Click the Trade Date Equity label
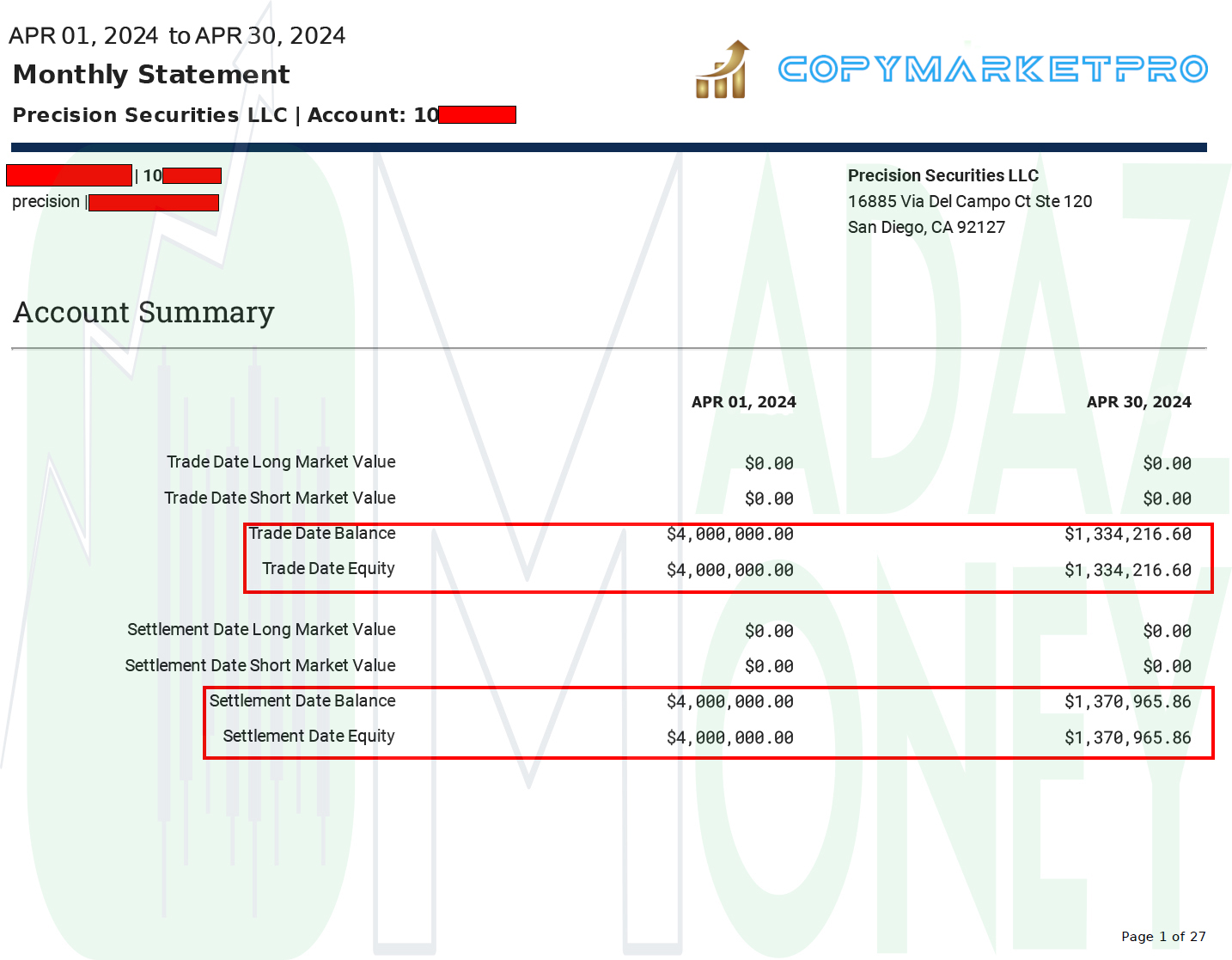1232x960 pixels. [328, 569]
